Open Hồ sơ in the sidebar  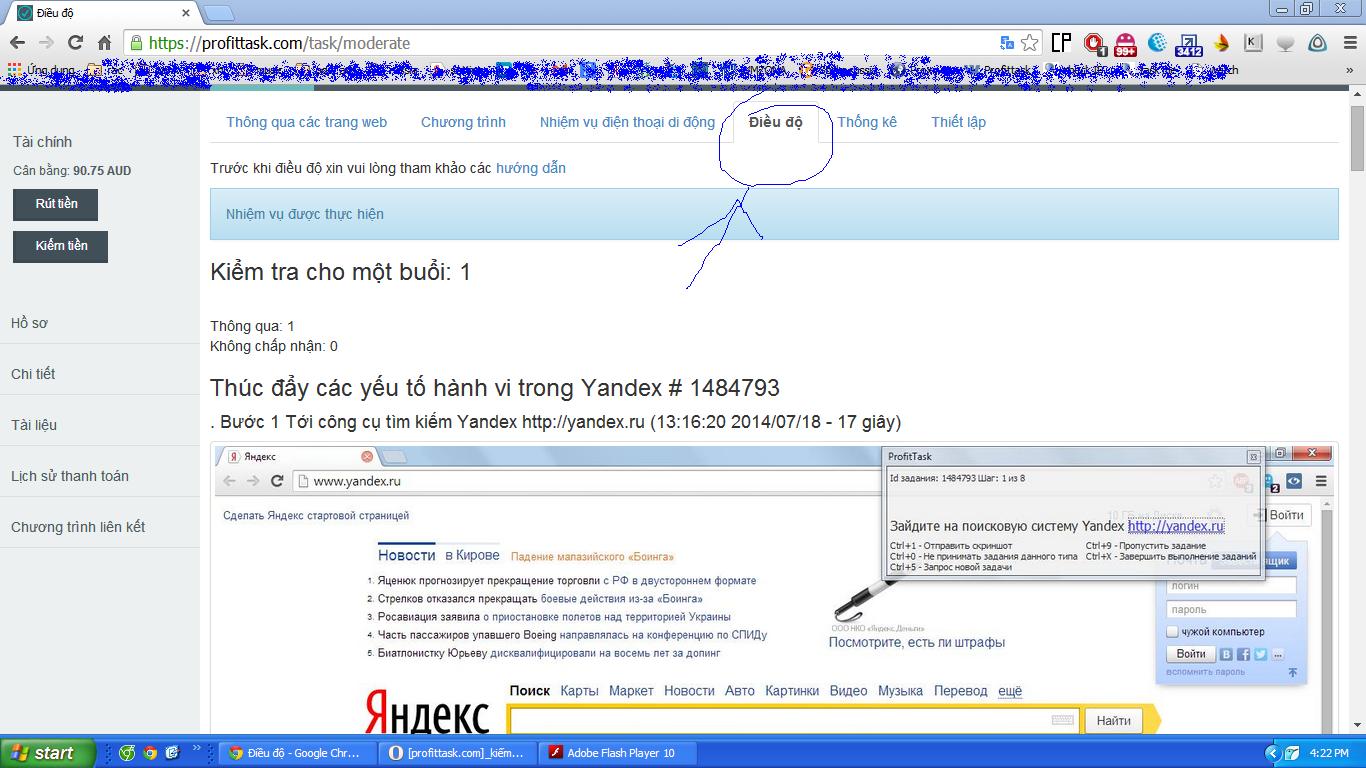tap(29, 323)
